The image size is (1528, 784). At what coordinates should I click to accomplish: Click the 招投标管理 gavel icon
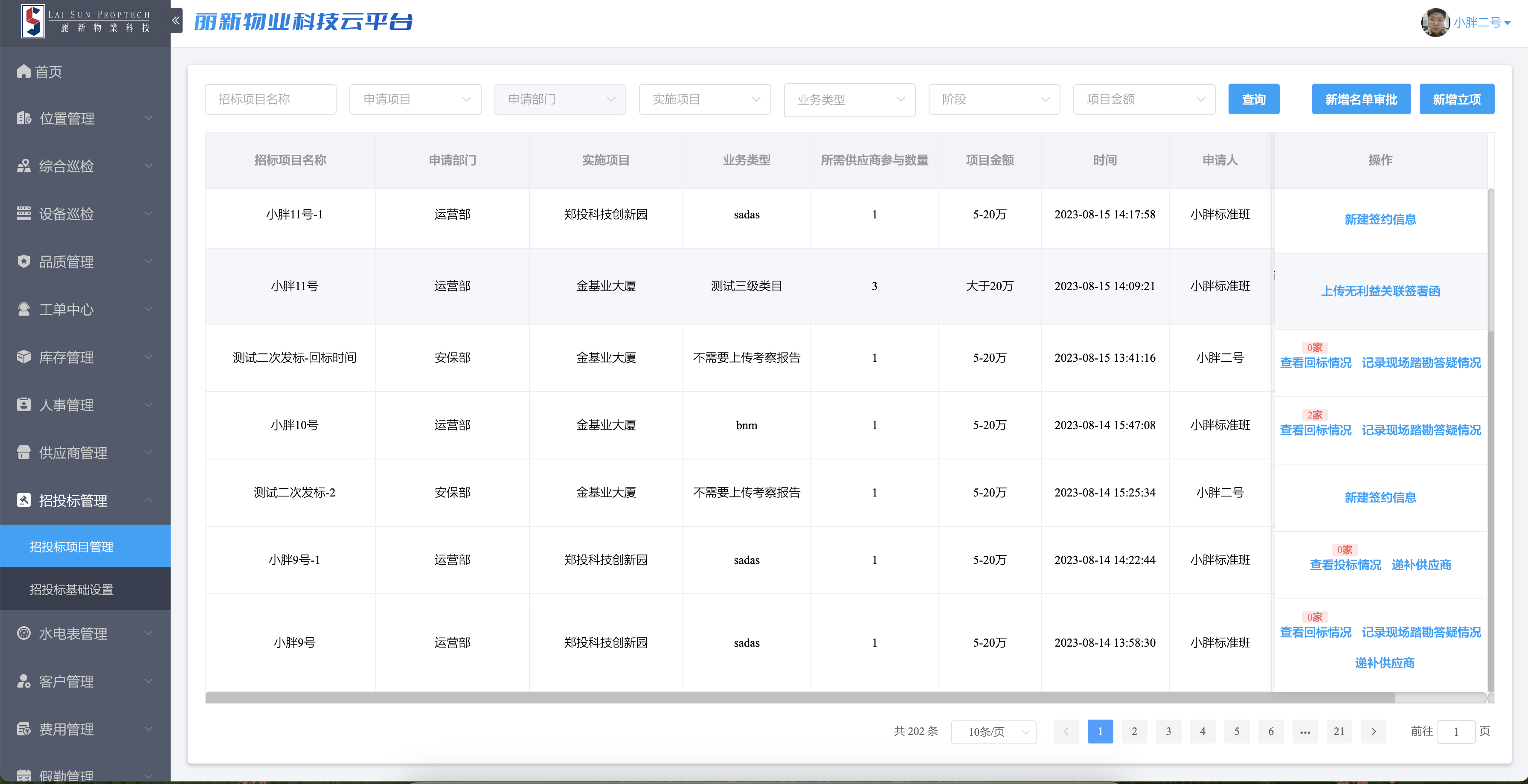24,500
